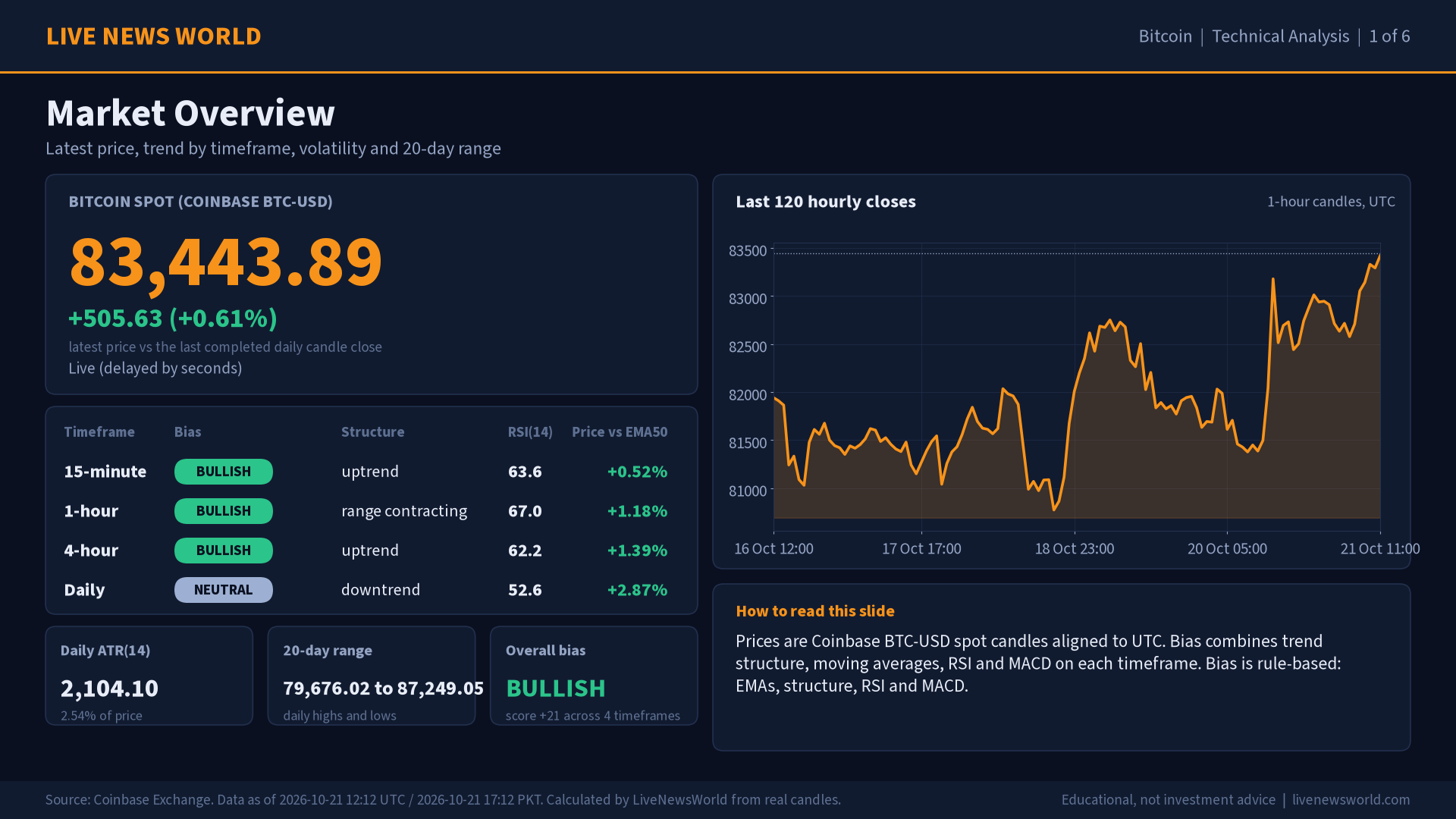Viewport: 1456px width, 819px height.
Task: Click the Technical Analysis header label
Action: click(x=1280, y=36)
